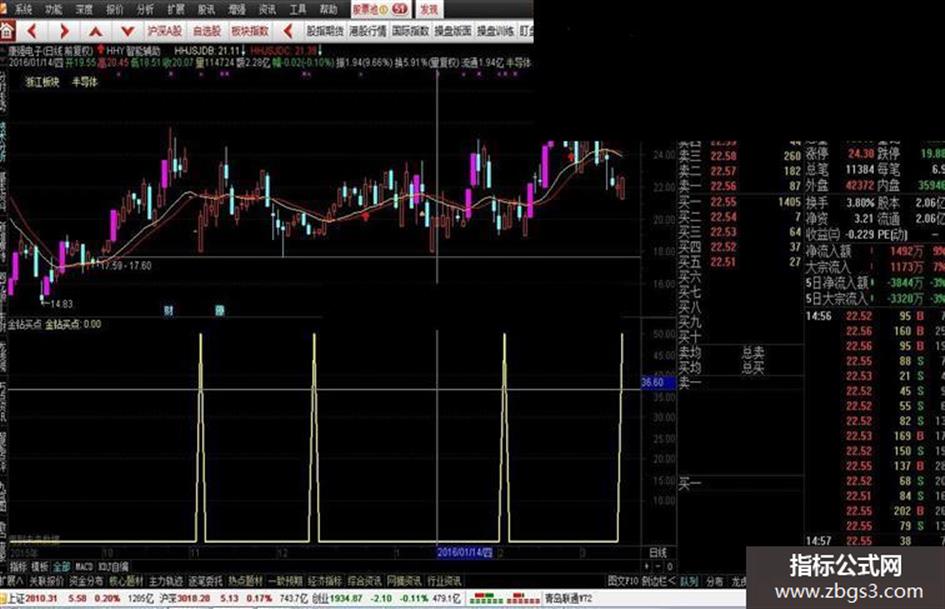Click the home icon in toolbar
The width and height of the screenshot is (945, 609).
(x=7, y=31)
